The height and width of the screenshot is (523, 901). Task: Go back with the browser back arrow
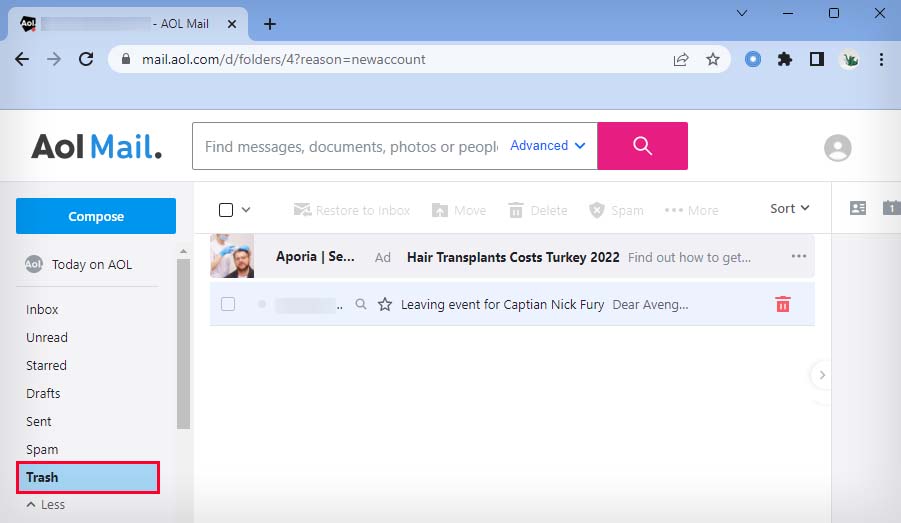coord(22,59)
